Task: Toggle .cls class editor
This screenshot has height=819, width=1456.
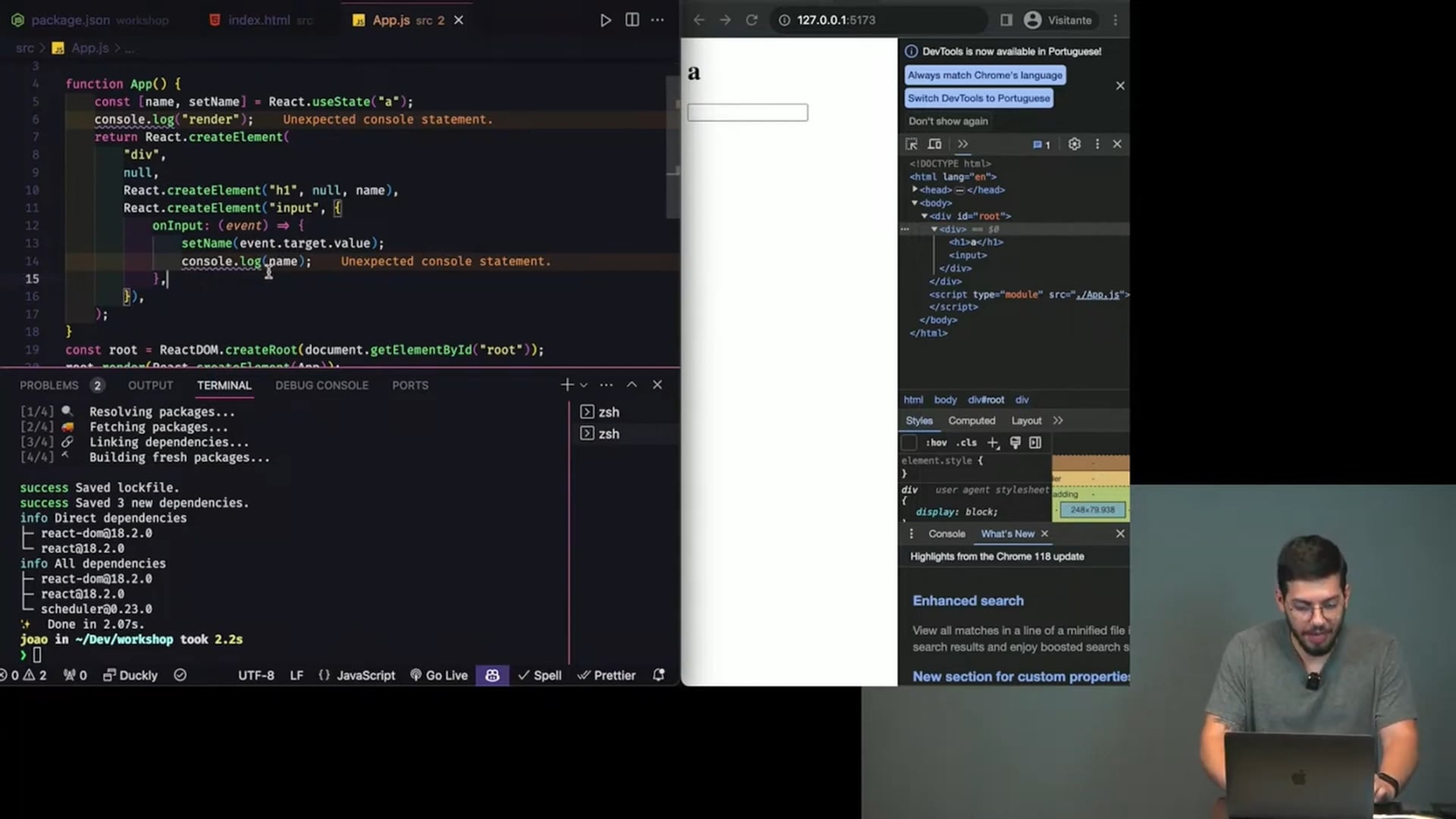Action: pos(966,443)
